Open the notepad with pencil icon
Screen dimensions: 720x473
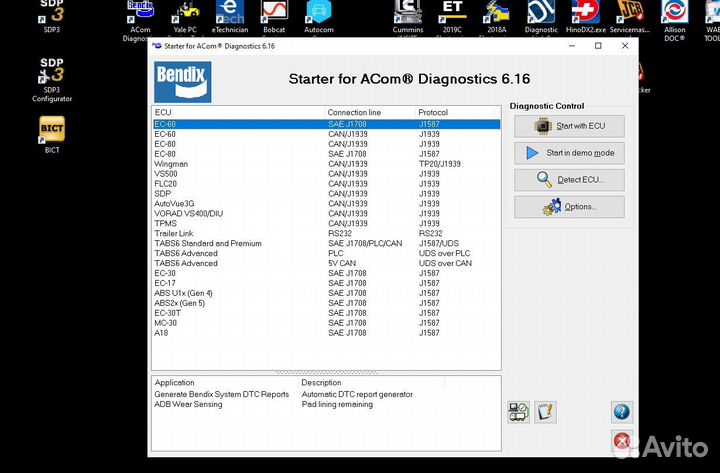pyautogui.click(x=545, y=411)
